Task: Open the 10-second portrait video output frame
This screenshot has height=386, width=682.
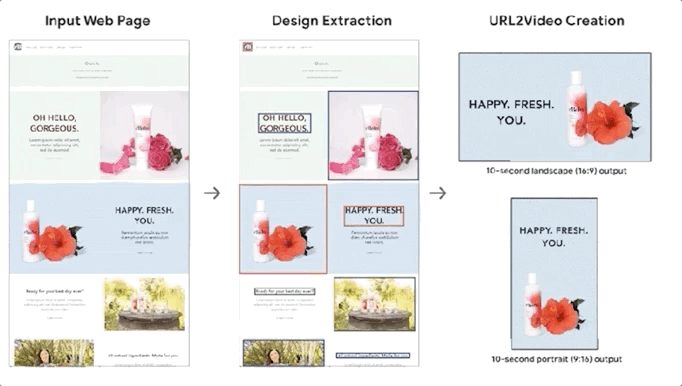Action: click(554, 274)
